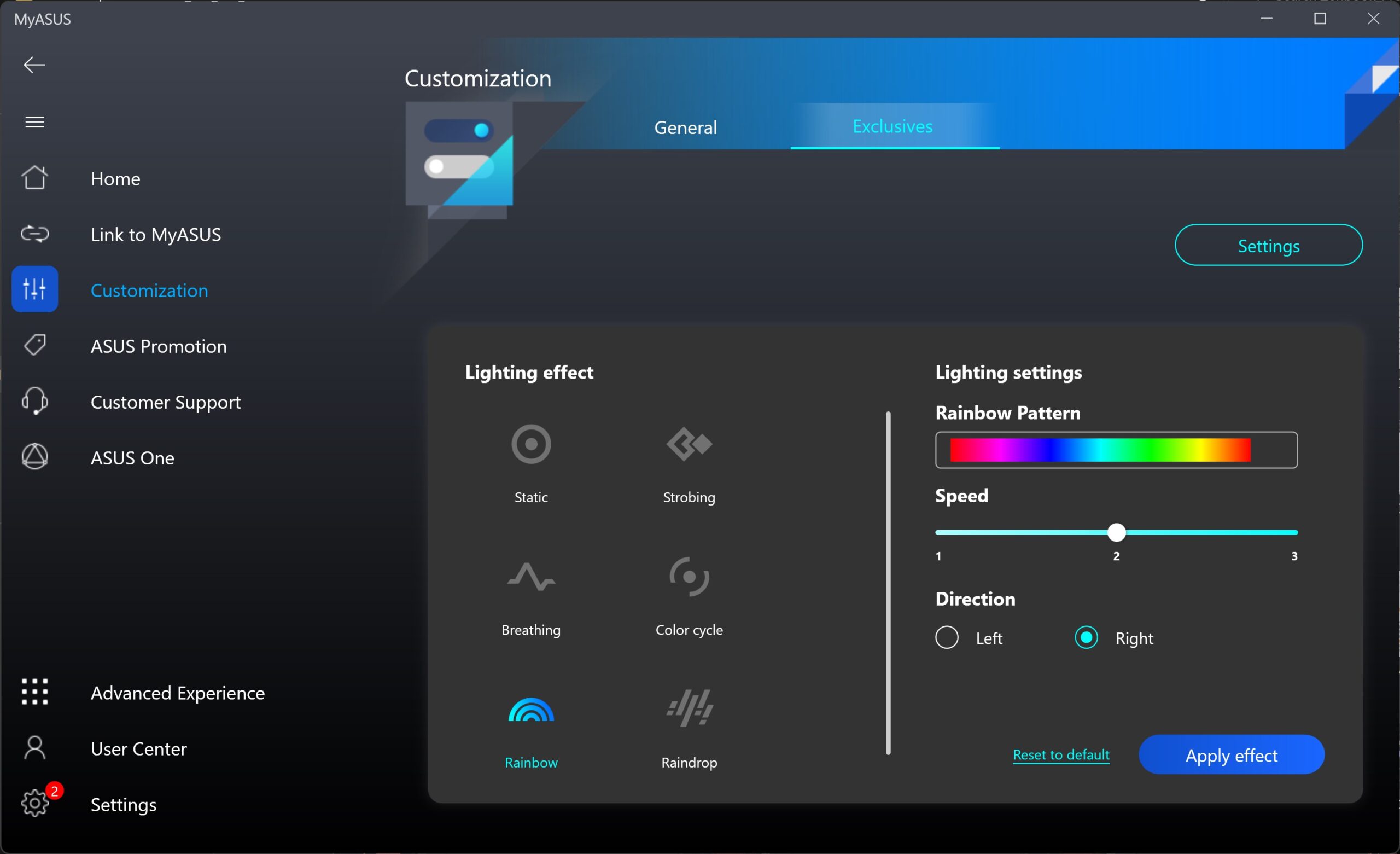Screen dimensions: 1400x854
Task: Choose the Raindrop lighting effect
Action: 689,709
